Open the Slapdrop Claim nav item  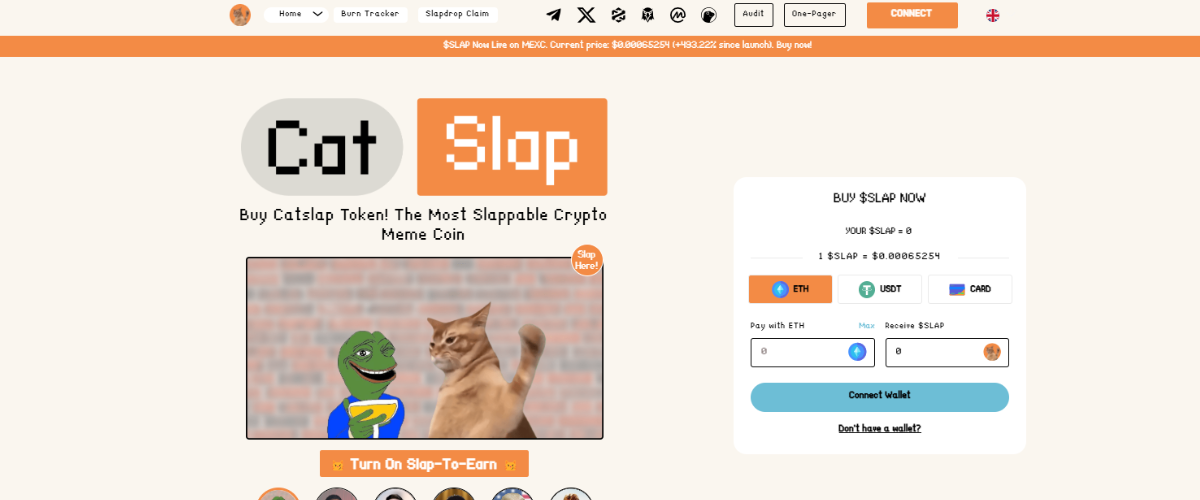(x=457, y=14)
